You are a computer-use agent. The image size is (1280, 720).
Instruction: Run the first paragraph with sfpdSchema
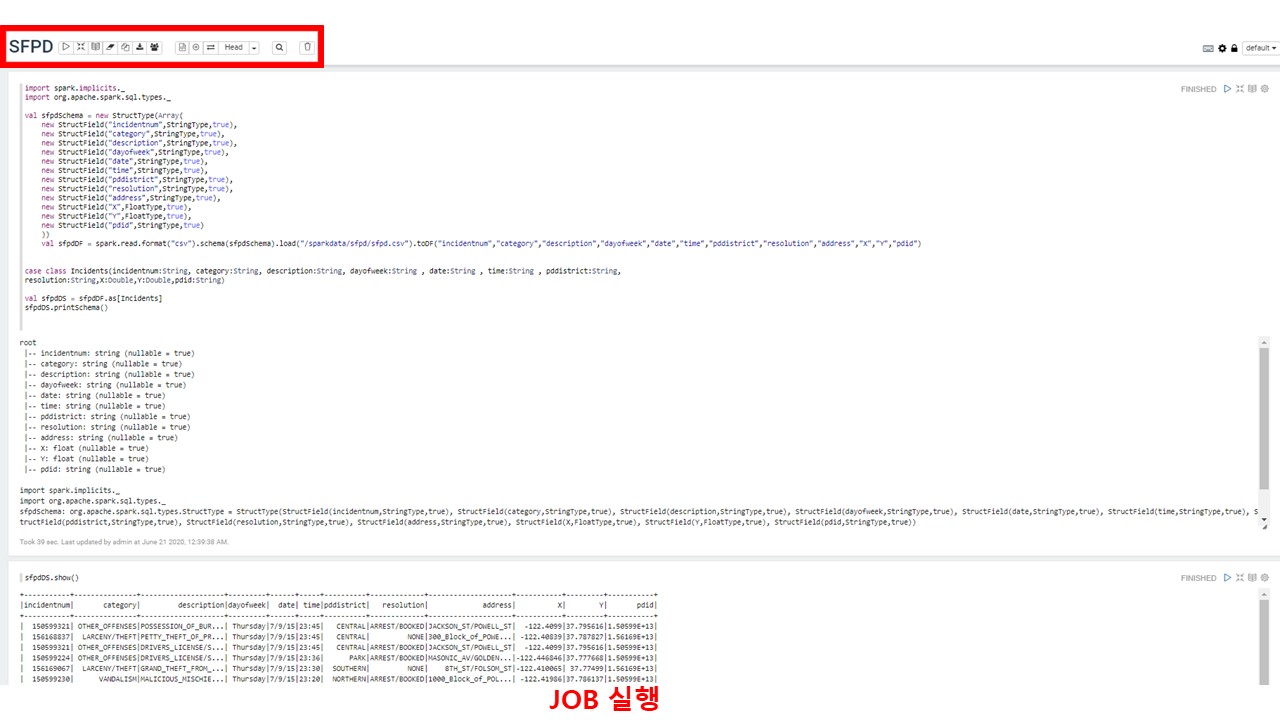[x=1228, y=89]
